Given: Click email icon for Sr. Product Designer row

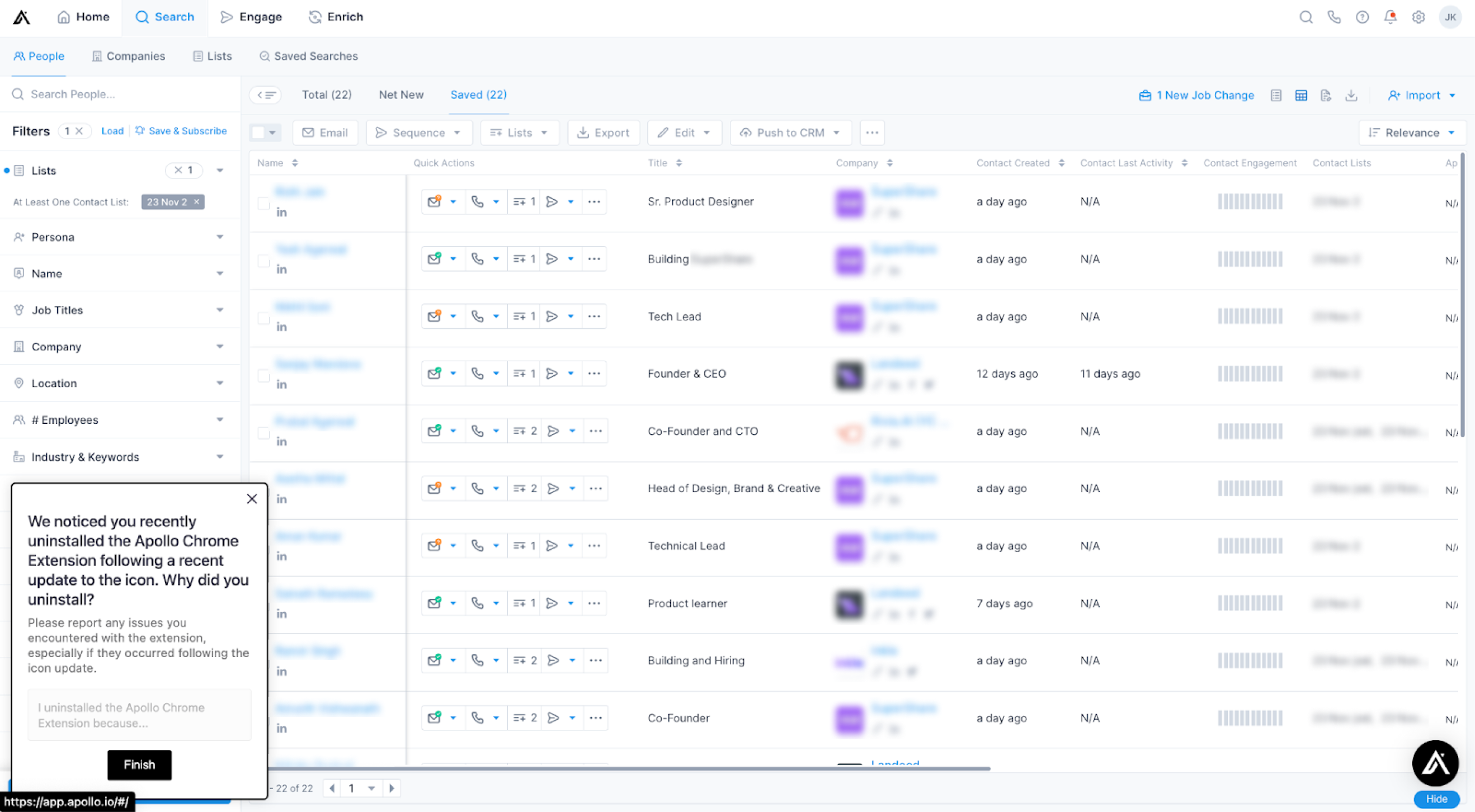Looking at the screenshot, I should point(434,201).
